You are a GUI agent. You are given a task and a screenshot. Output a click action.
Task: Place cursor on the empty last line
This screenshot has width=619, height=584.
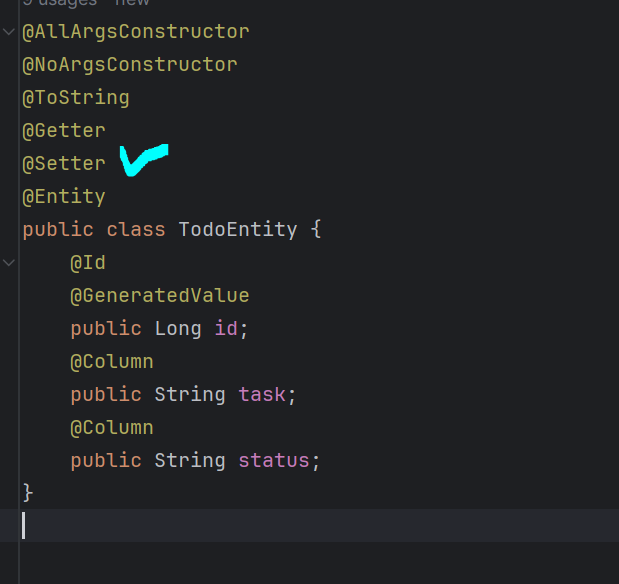[200, 525]
